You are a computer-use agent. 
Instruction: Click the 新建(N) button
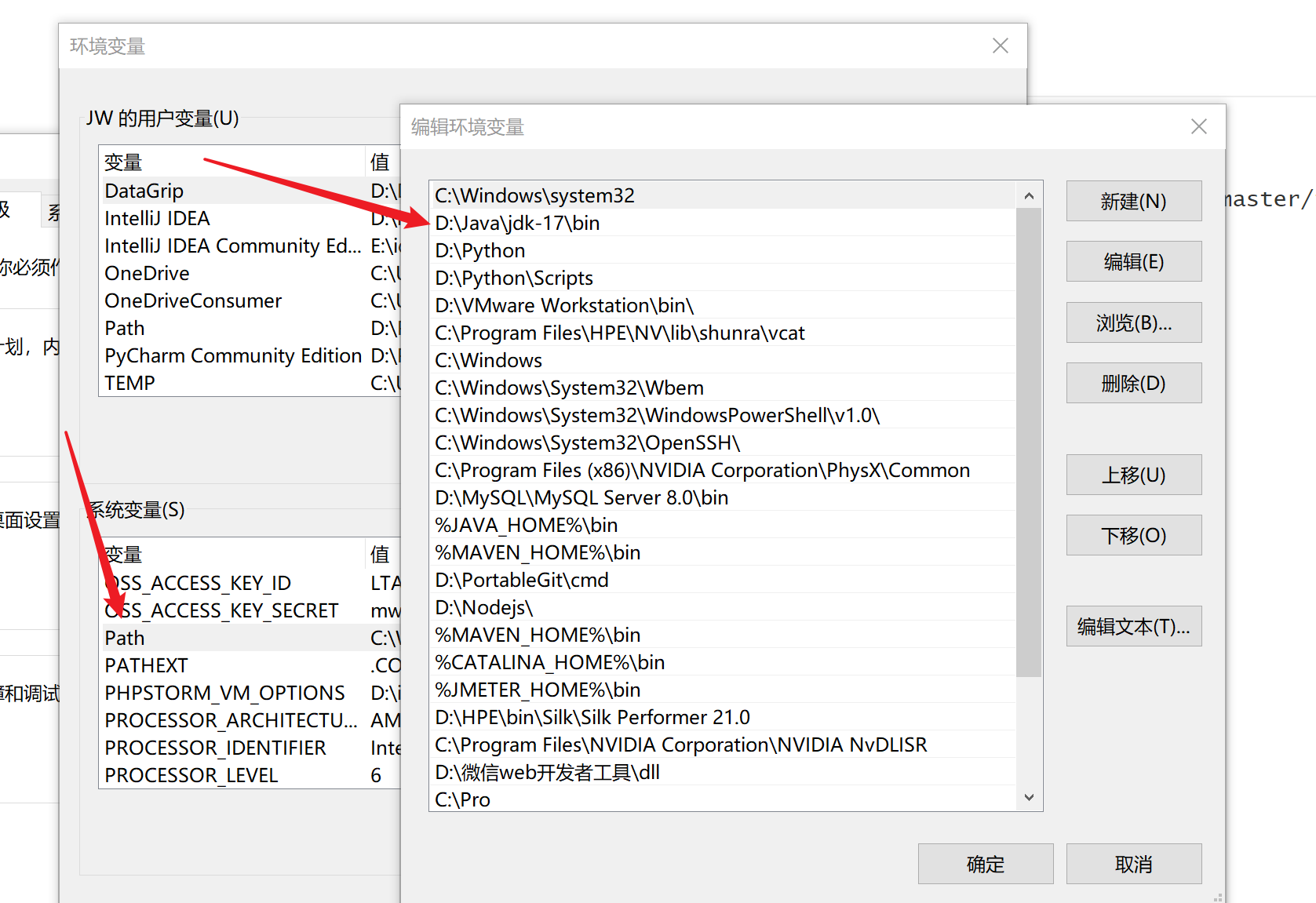[1133, 201]
